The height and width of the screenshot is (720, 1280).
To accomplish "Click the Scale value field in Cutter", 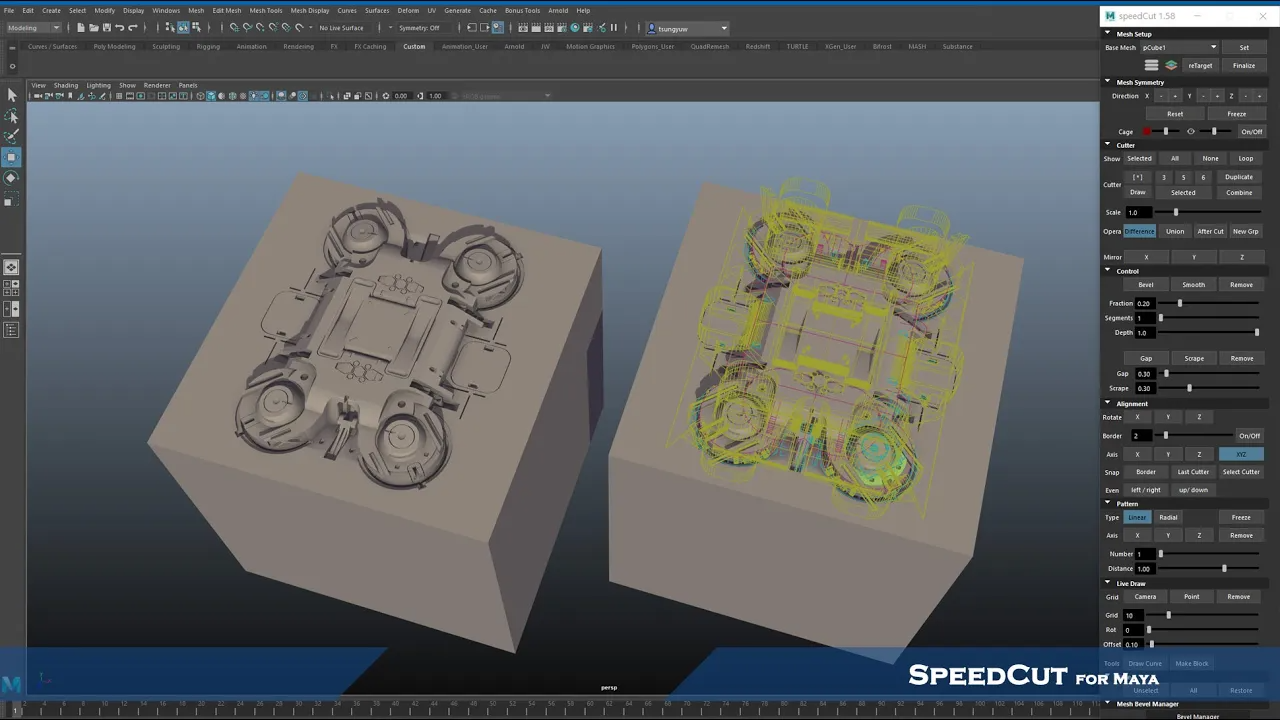I will click(x=1139, y=213).
